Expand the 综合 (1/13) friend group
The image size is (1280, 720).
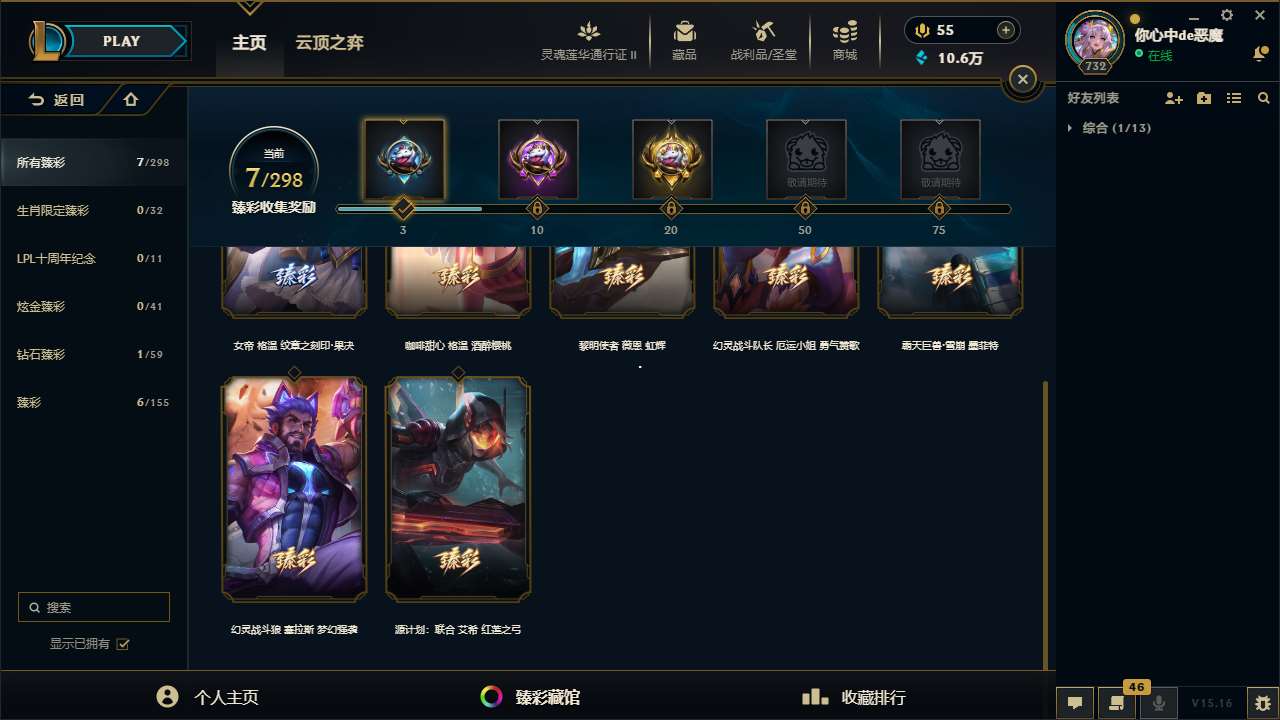coord(1070,128)
